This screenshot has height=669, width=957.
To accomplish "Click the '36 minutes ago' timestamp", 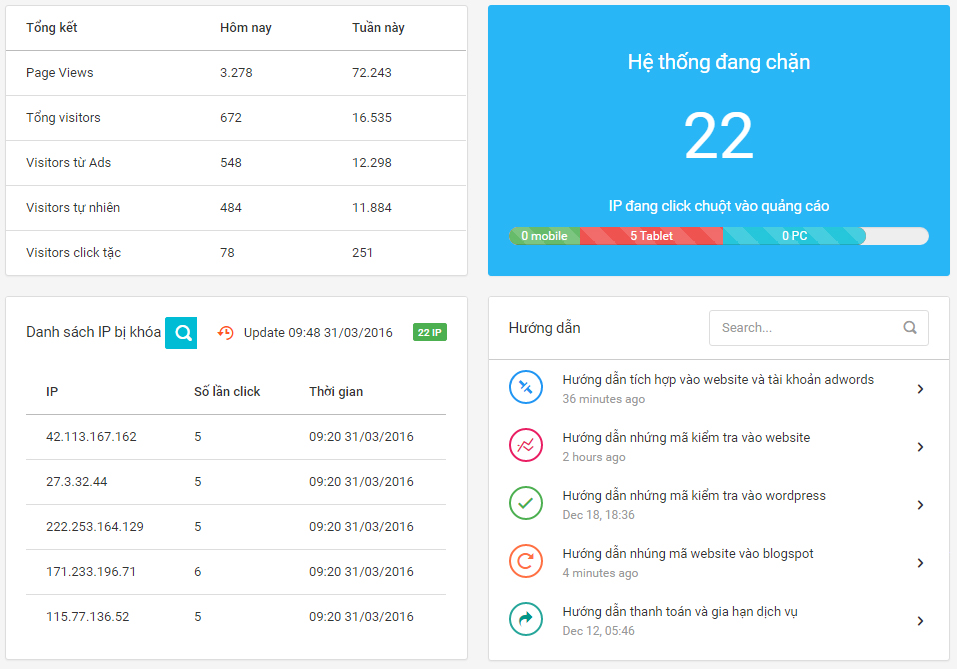I will click(x=603, y=399).
